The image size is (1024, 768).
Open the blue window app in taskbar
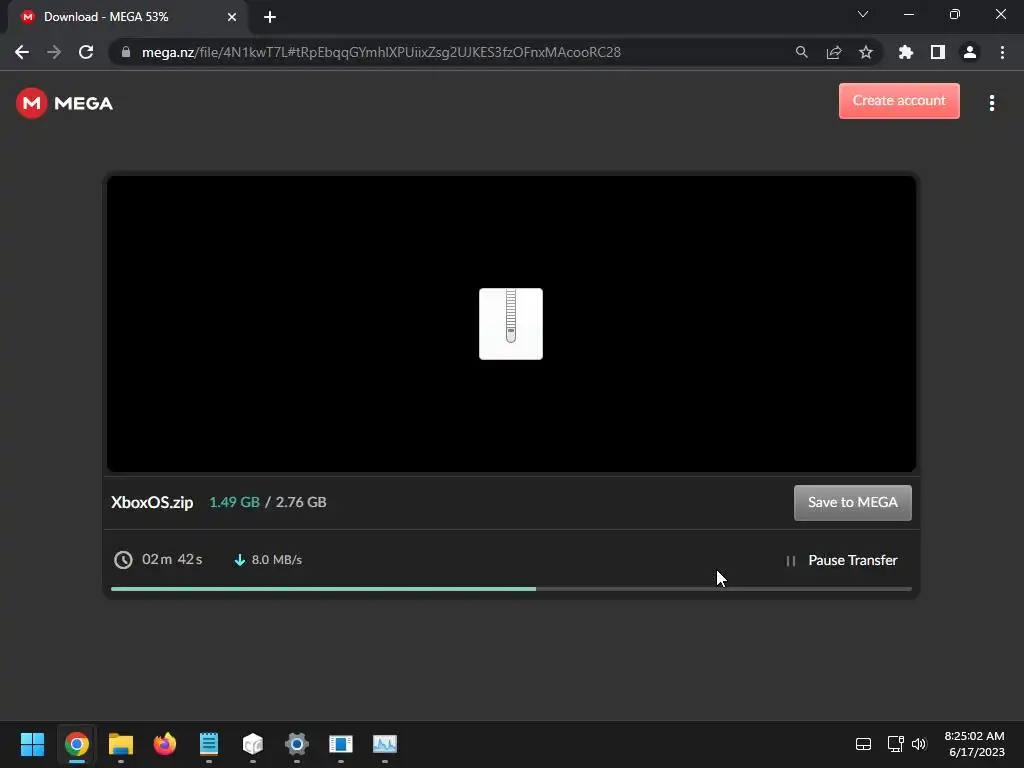[341, 744]
